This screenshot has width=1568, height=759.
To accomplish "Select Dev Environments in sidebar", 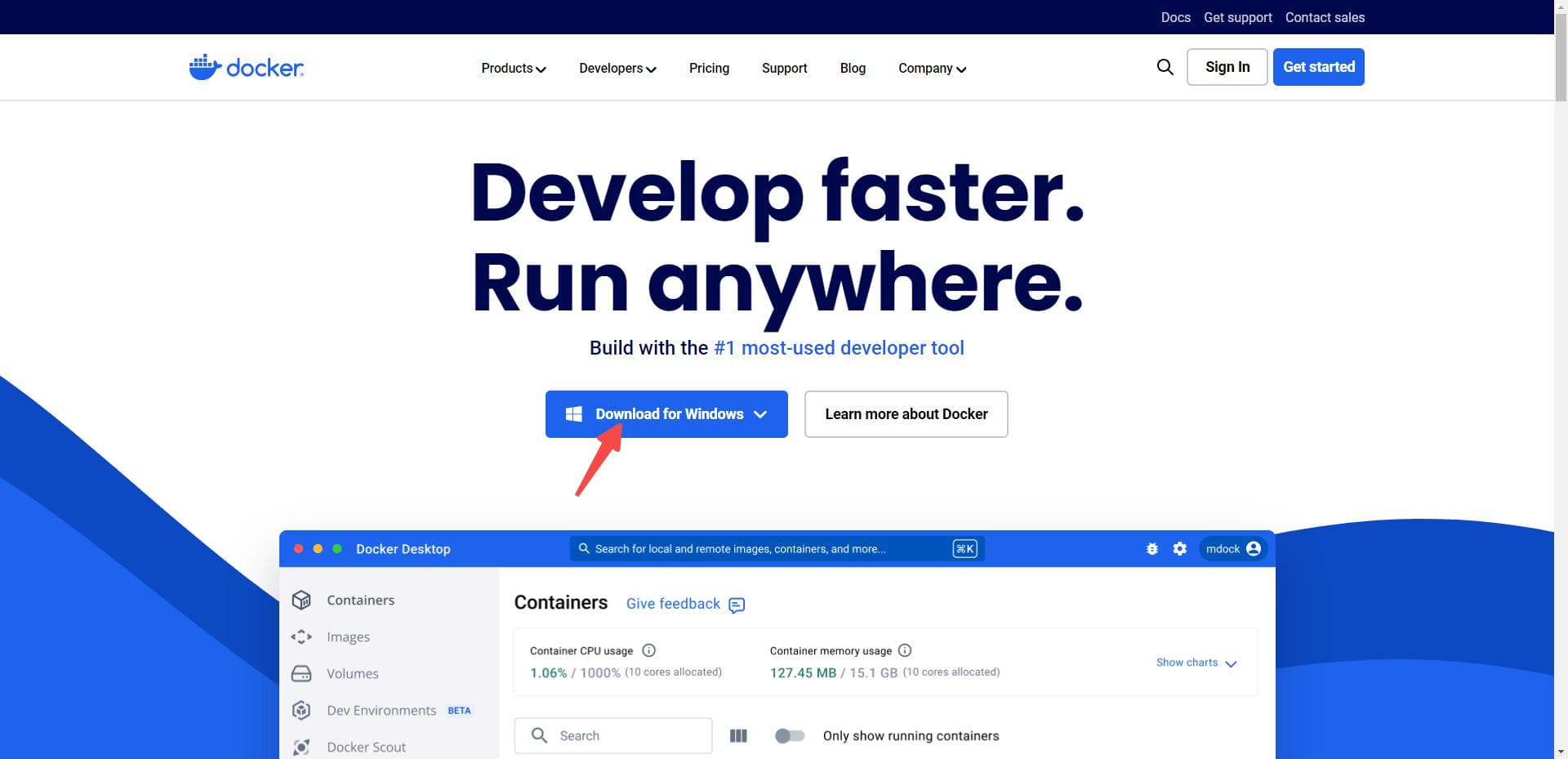I will (x=381, y=710).
